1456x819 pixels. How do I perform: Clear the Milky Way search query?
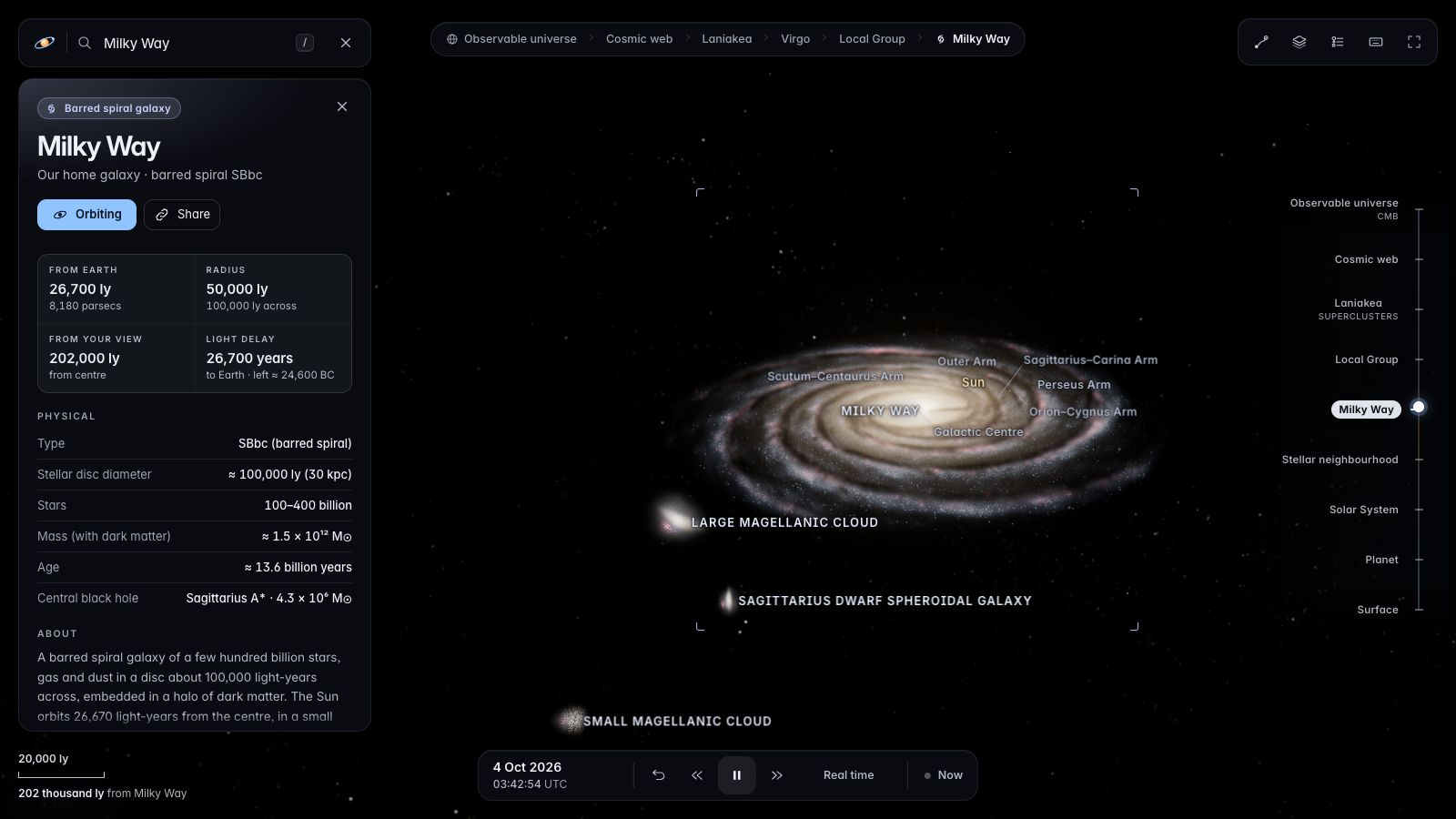tap(346, 43)
